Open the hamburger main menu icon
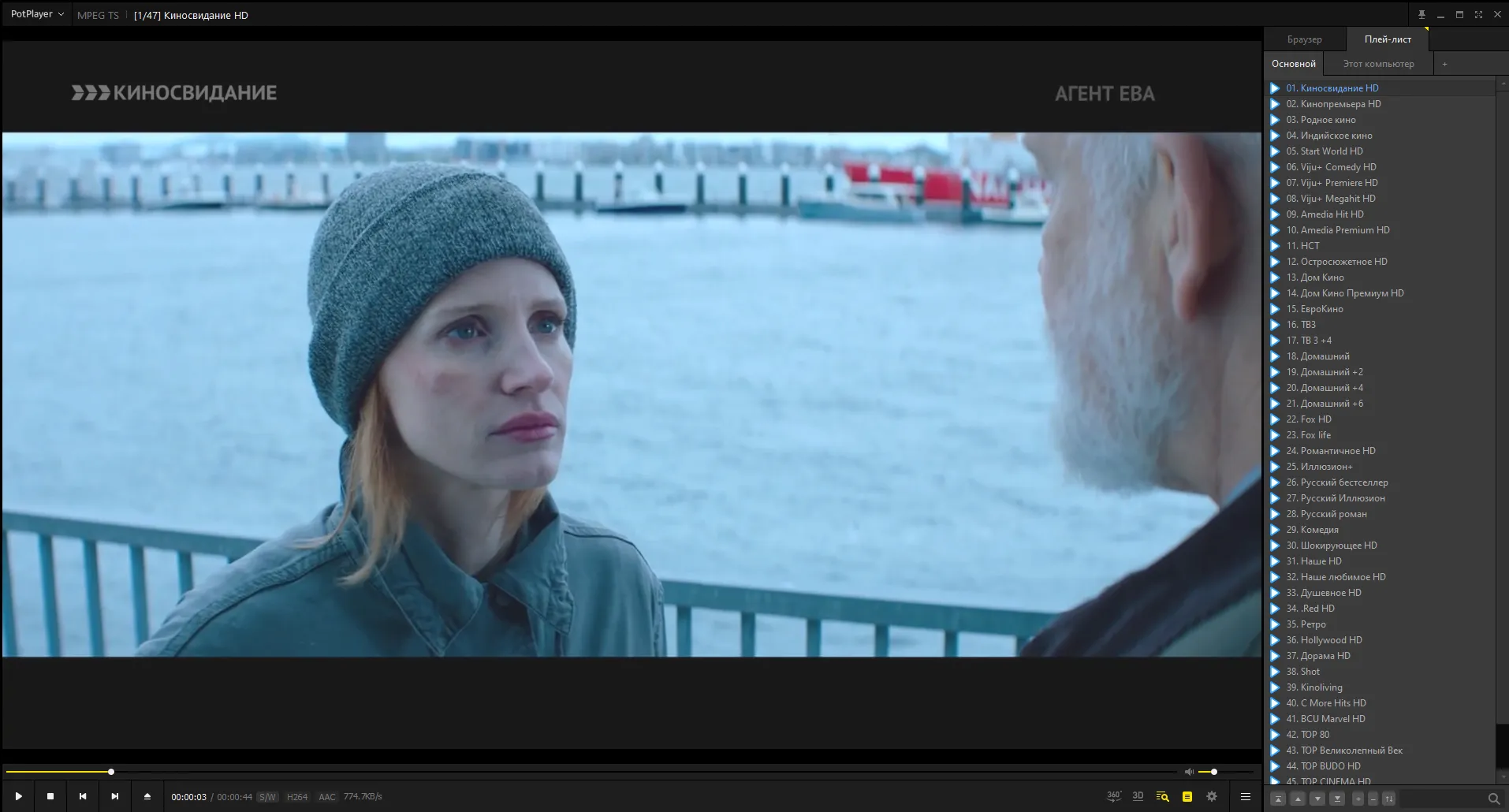 tap(1246, 796)
